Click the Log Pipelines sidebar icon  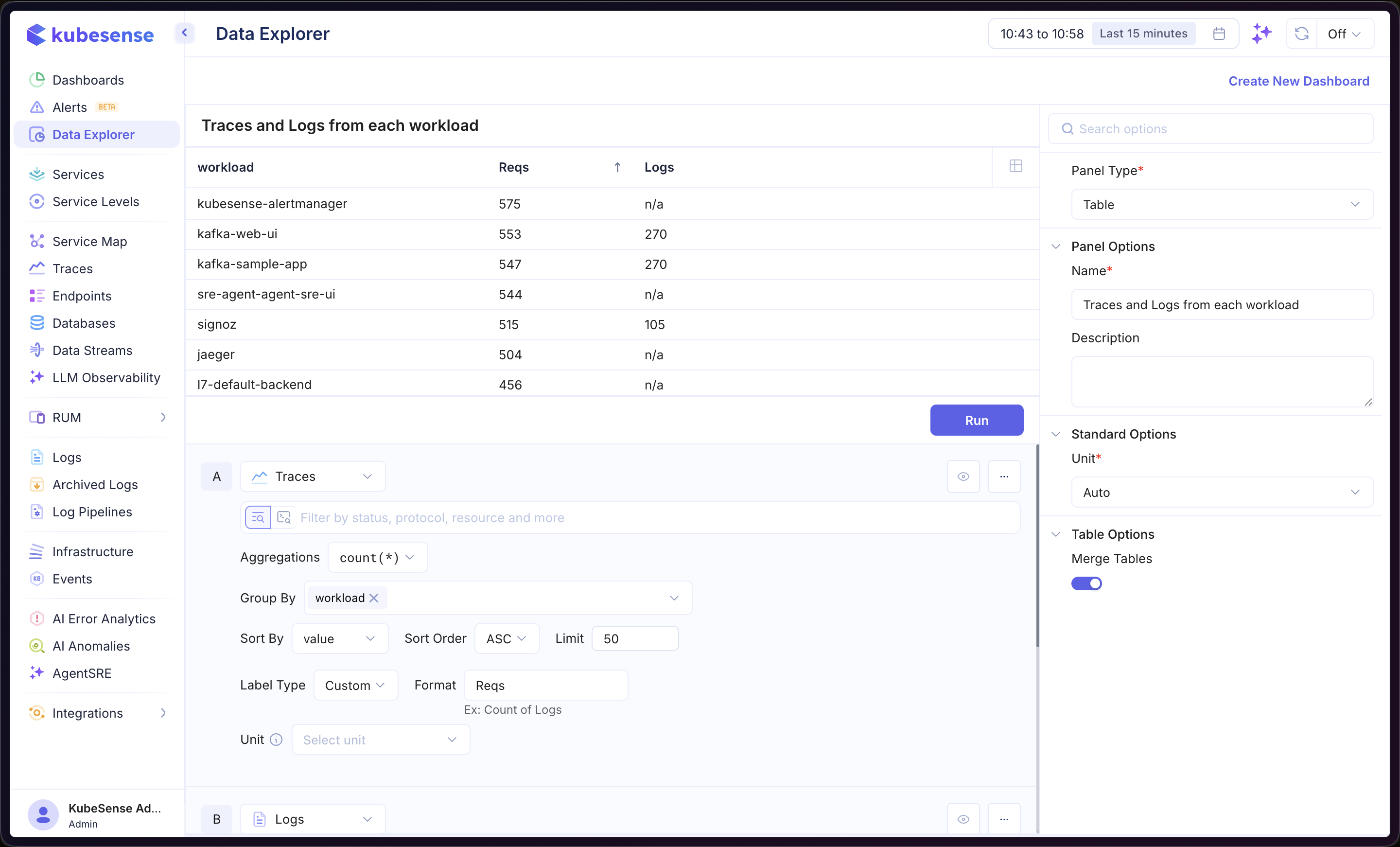(x=37, y=512)
